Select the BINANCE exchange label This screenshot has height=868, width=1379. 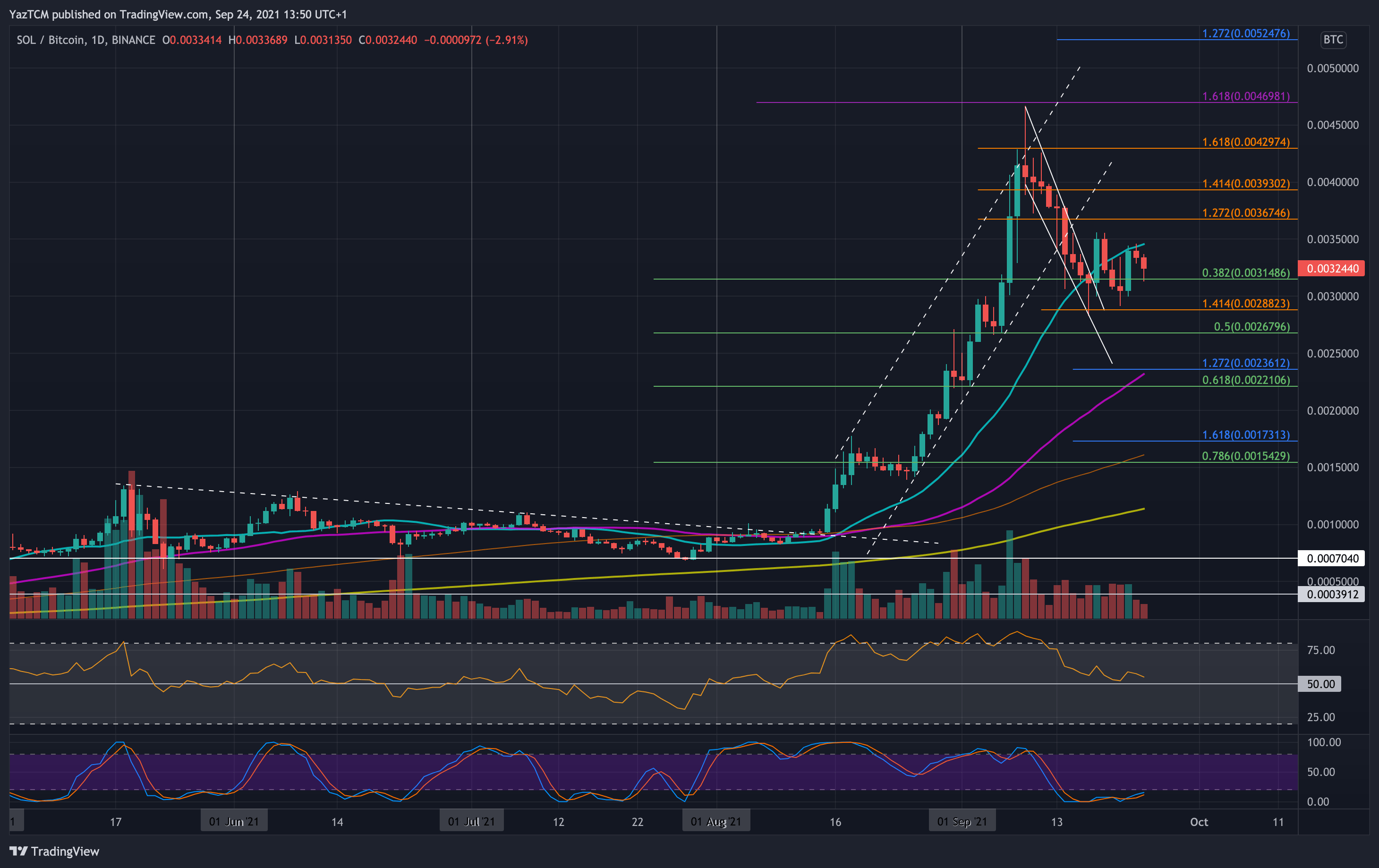pos(135,40)
